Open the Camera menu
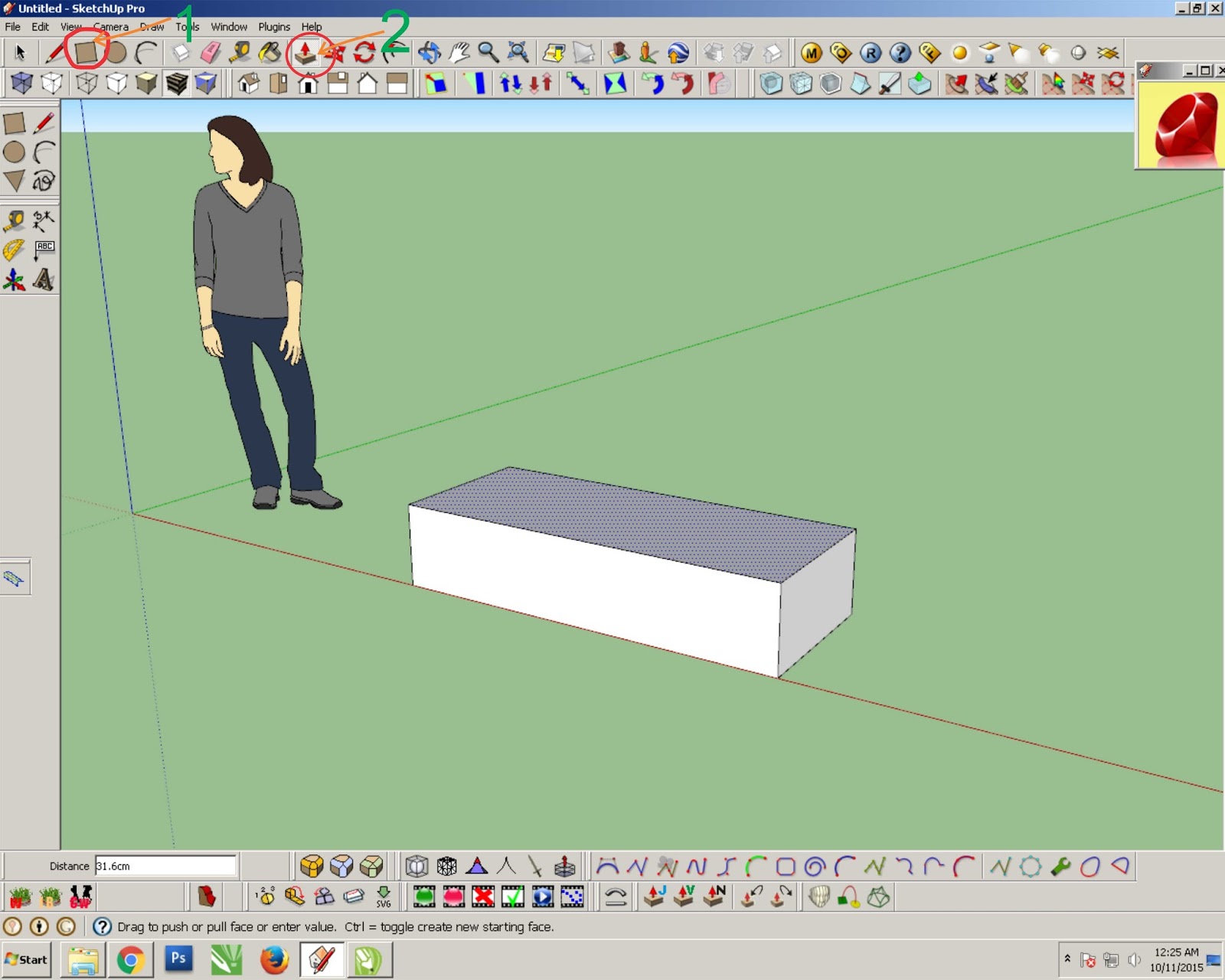Image resolution: width=1225 pixels, height=980 pixels. (x=111, y=27)
